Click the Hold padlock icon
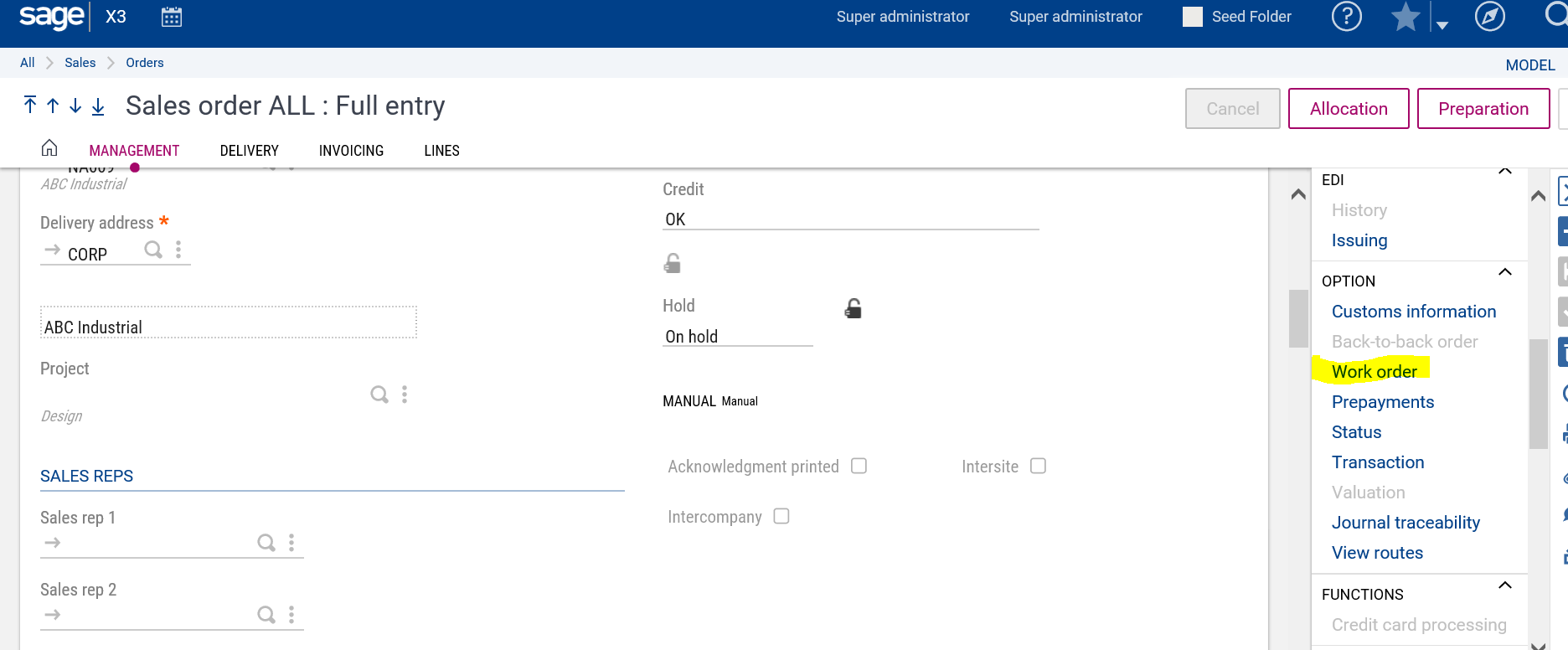The height and width of the screenshot is (650, 1568). (853, 308)
